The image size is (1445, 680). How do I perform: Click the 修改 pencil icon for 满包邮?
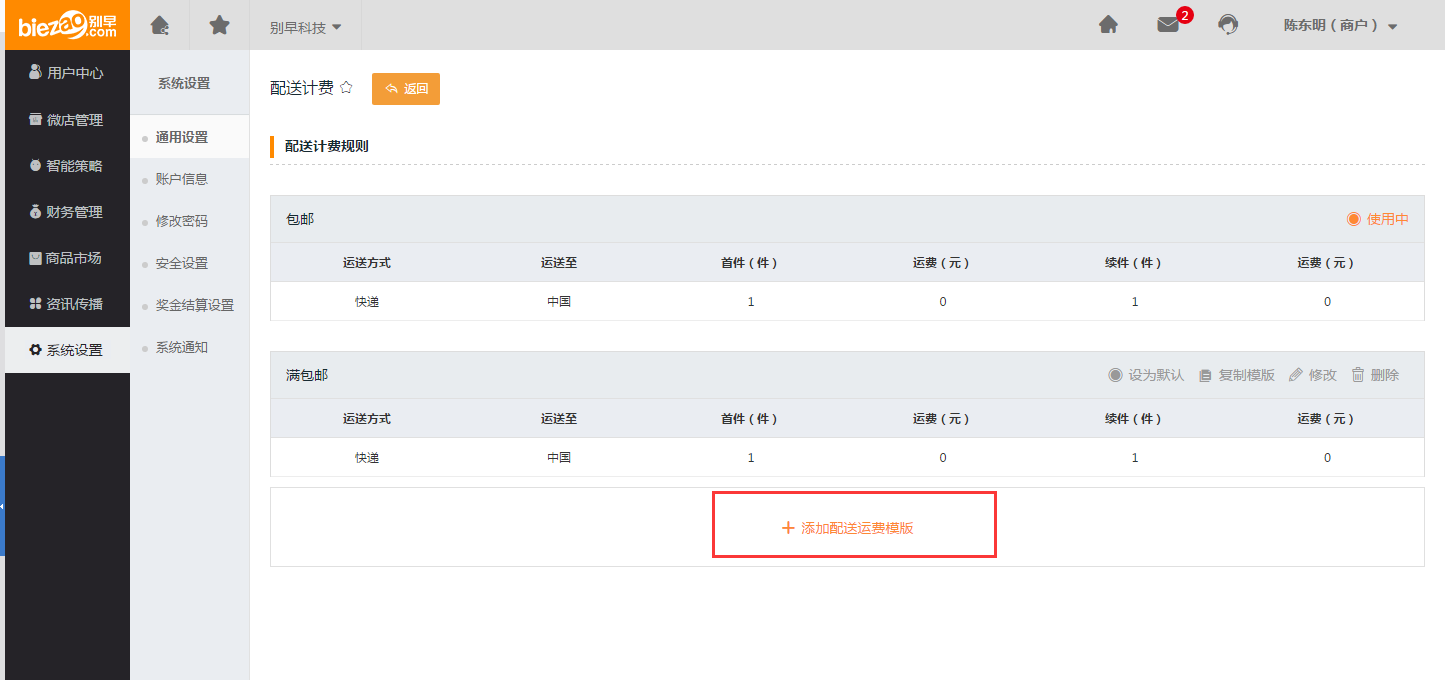(1296, 375)
